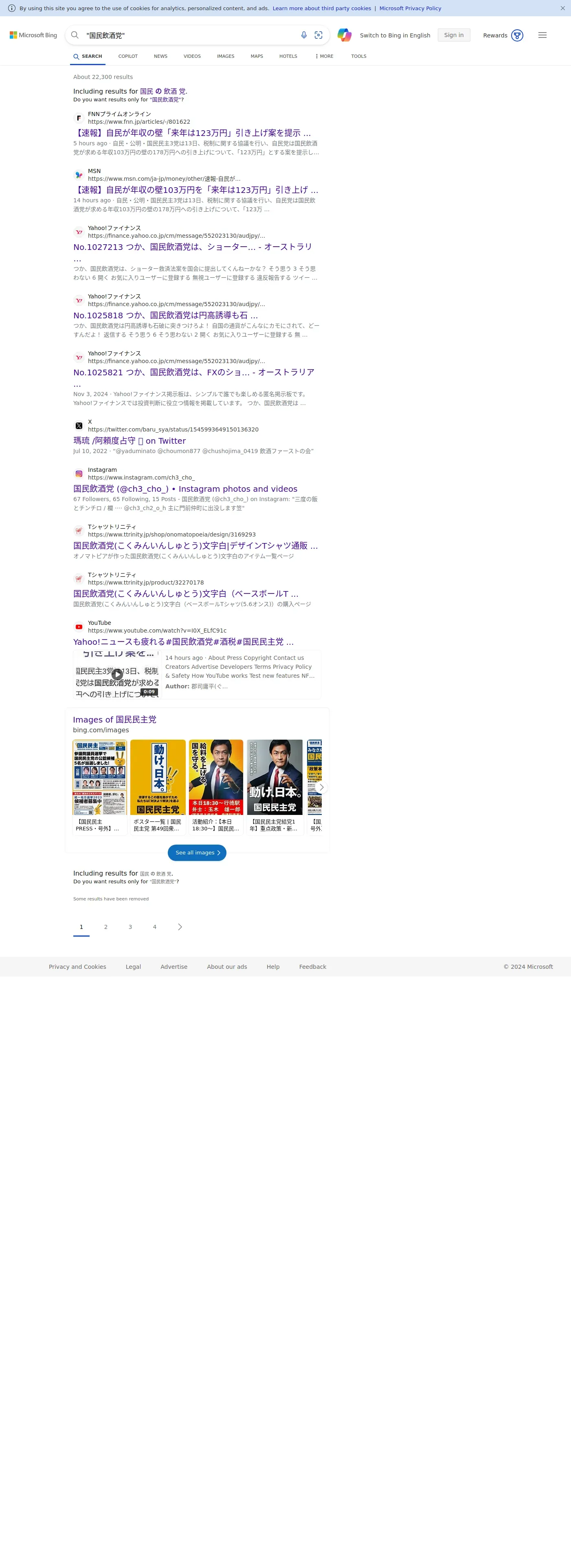Expand the MORE menu
The image size is (571, 1568).
click(x=325, y=56)
